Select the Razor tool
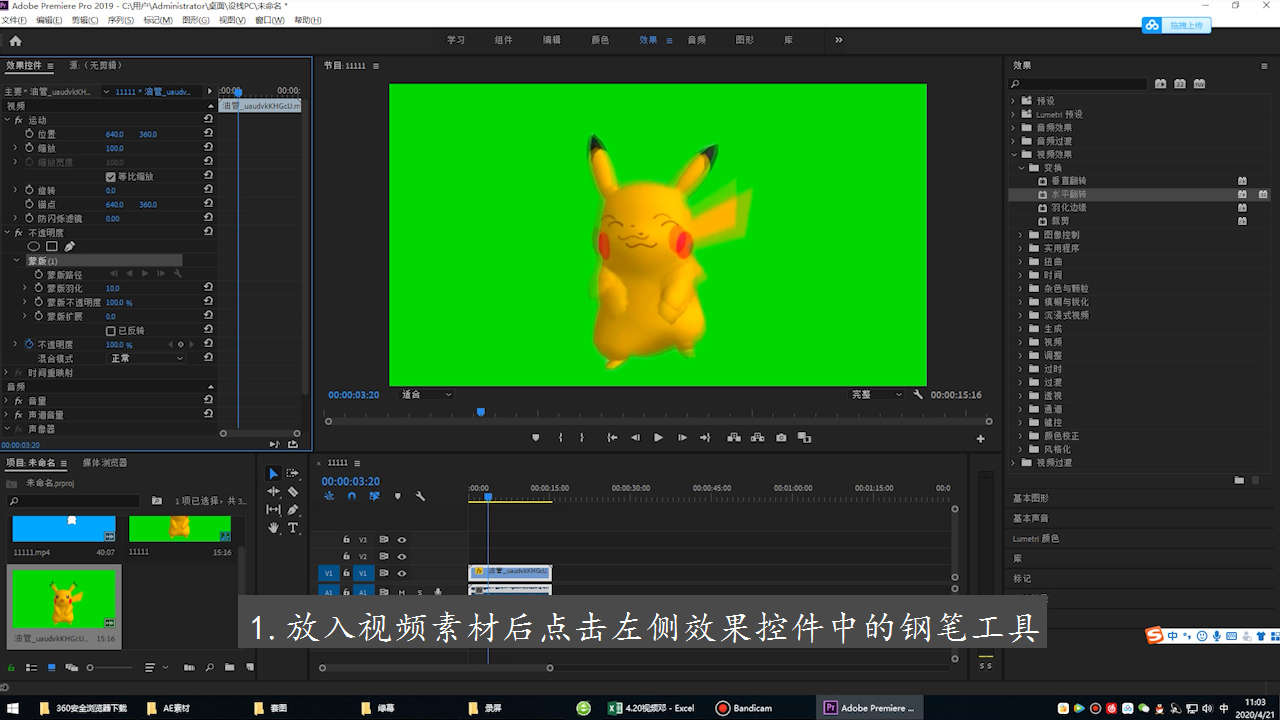Image resolution: width=1280 pixels, height=720 pixels. (x=293, y=491)
